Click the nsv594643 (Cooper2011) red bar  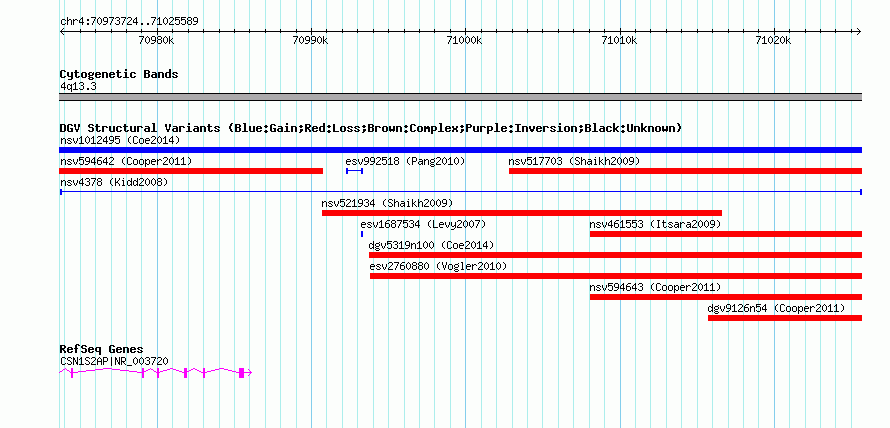tap(725, 297)
